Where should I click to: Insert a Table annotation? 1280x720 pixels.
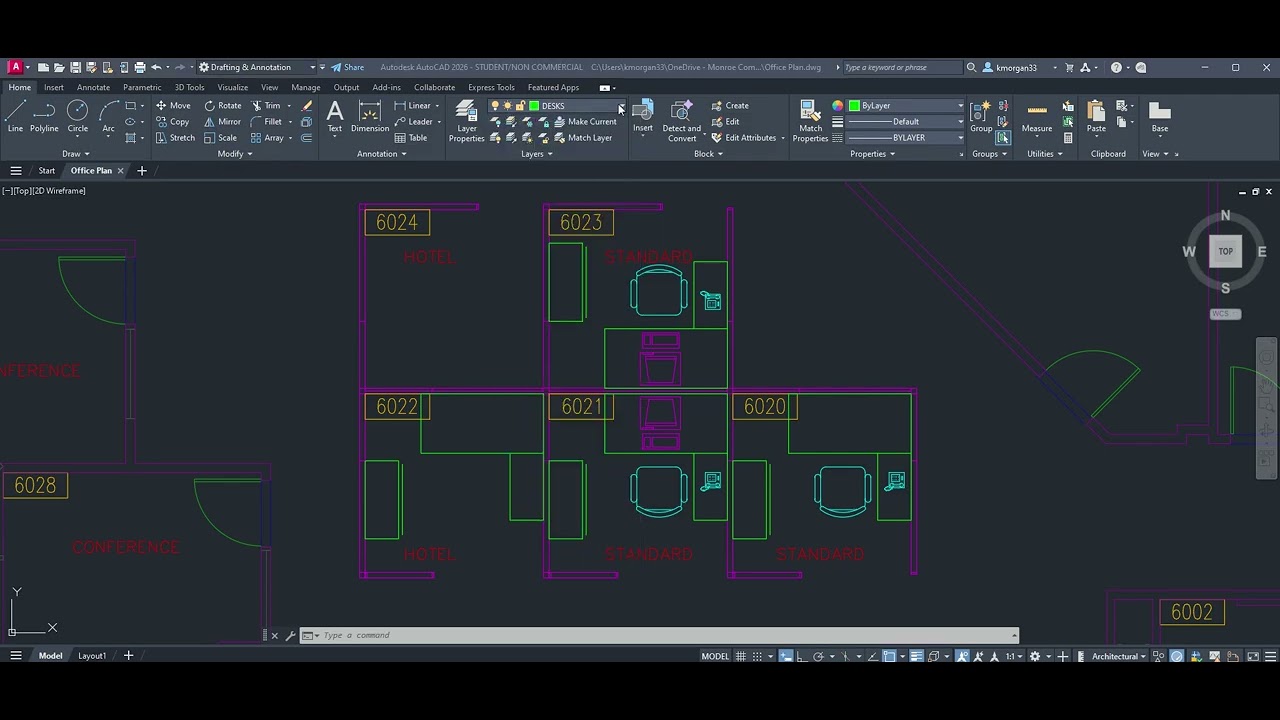[411, 138]
